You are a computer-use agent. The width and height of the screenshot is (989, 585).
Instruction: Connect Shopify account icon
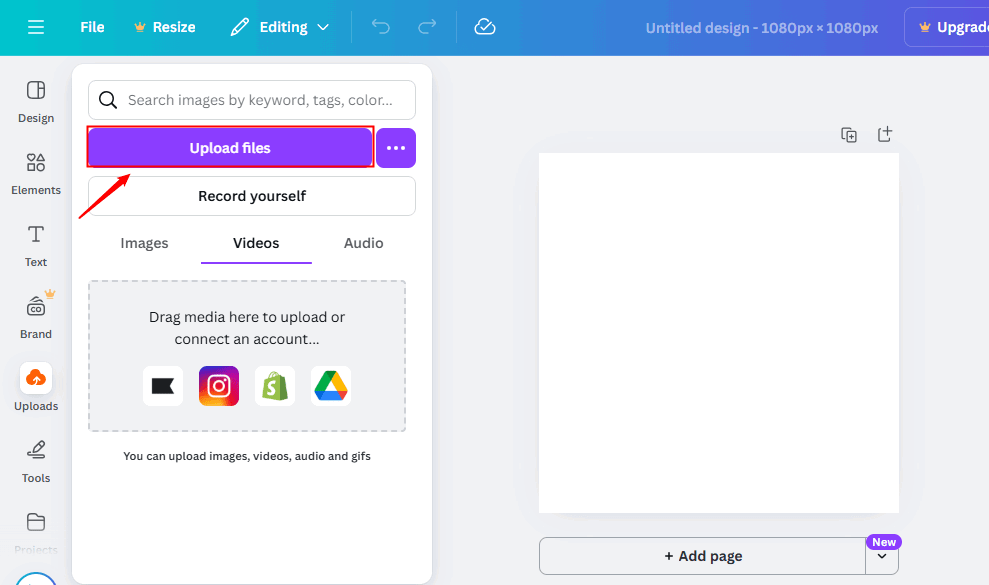[x=275, y=386]
